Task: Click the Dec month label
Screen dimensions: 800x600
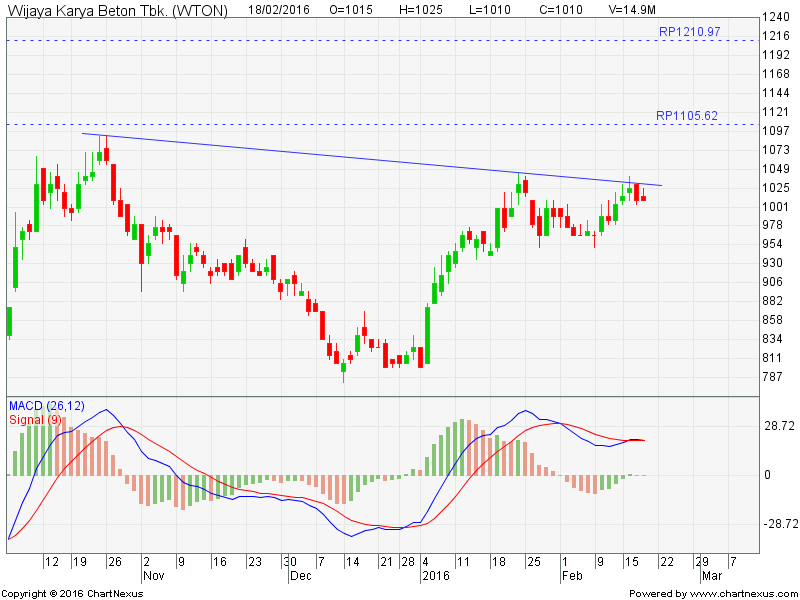Action: point(301,576)
